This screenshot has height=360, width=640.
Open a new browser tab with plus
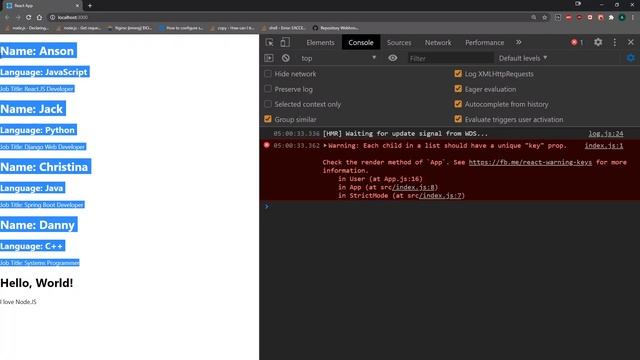(90, 6)
